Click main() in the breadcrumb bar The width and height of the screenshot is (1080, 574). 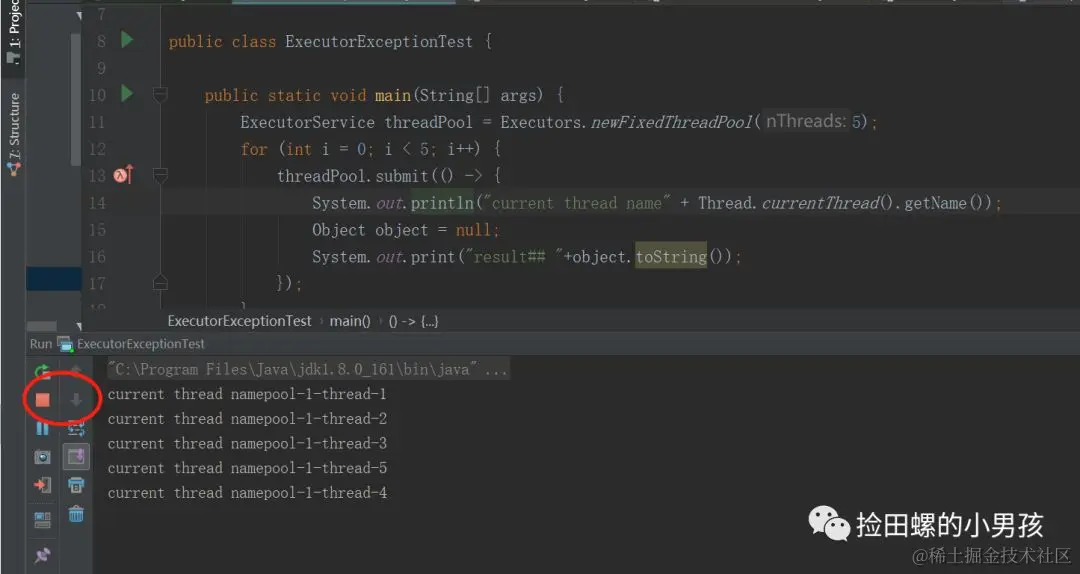tap(350, 321)
